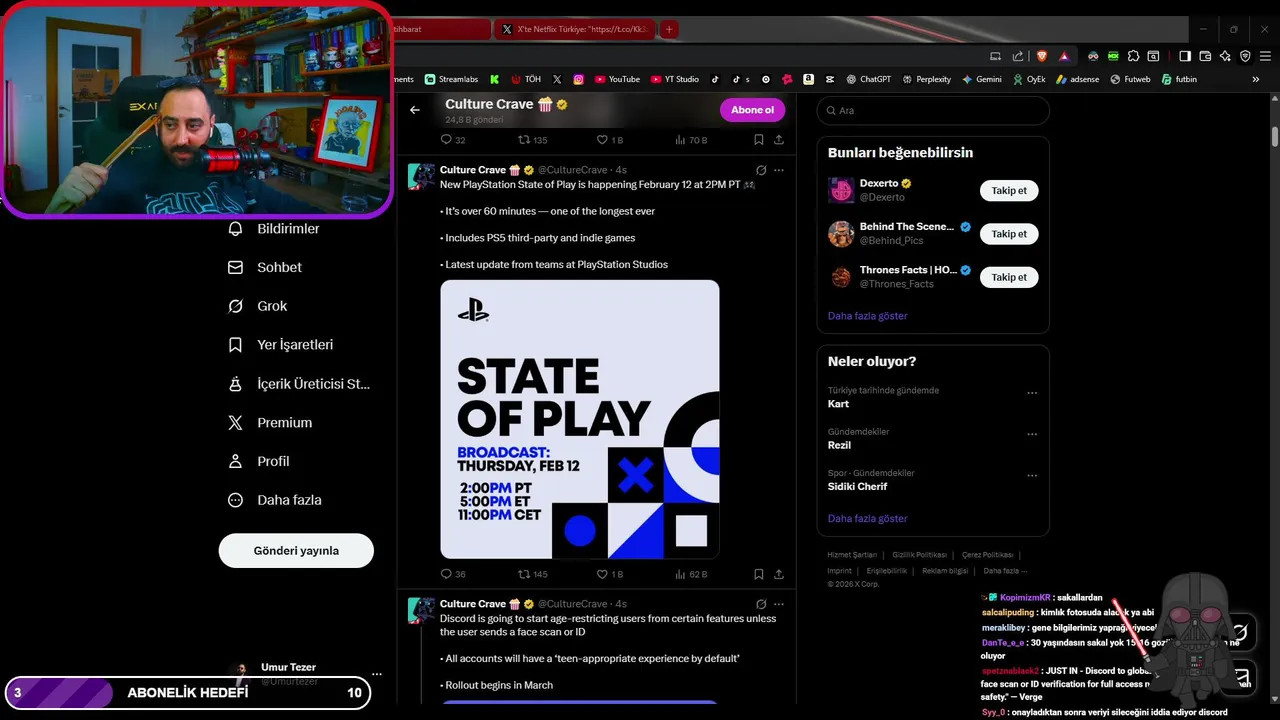1280x720 pixels.
Task: Like the tweet that has 145 reposts
Action: click(x=610, y=574)
